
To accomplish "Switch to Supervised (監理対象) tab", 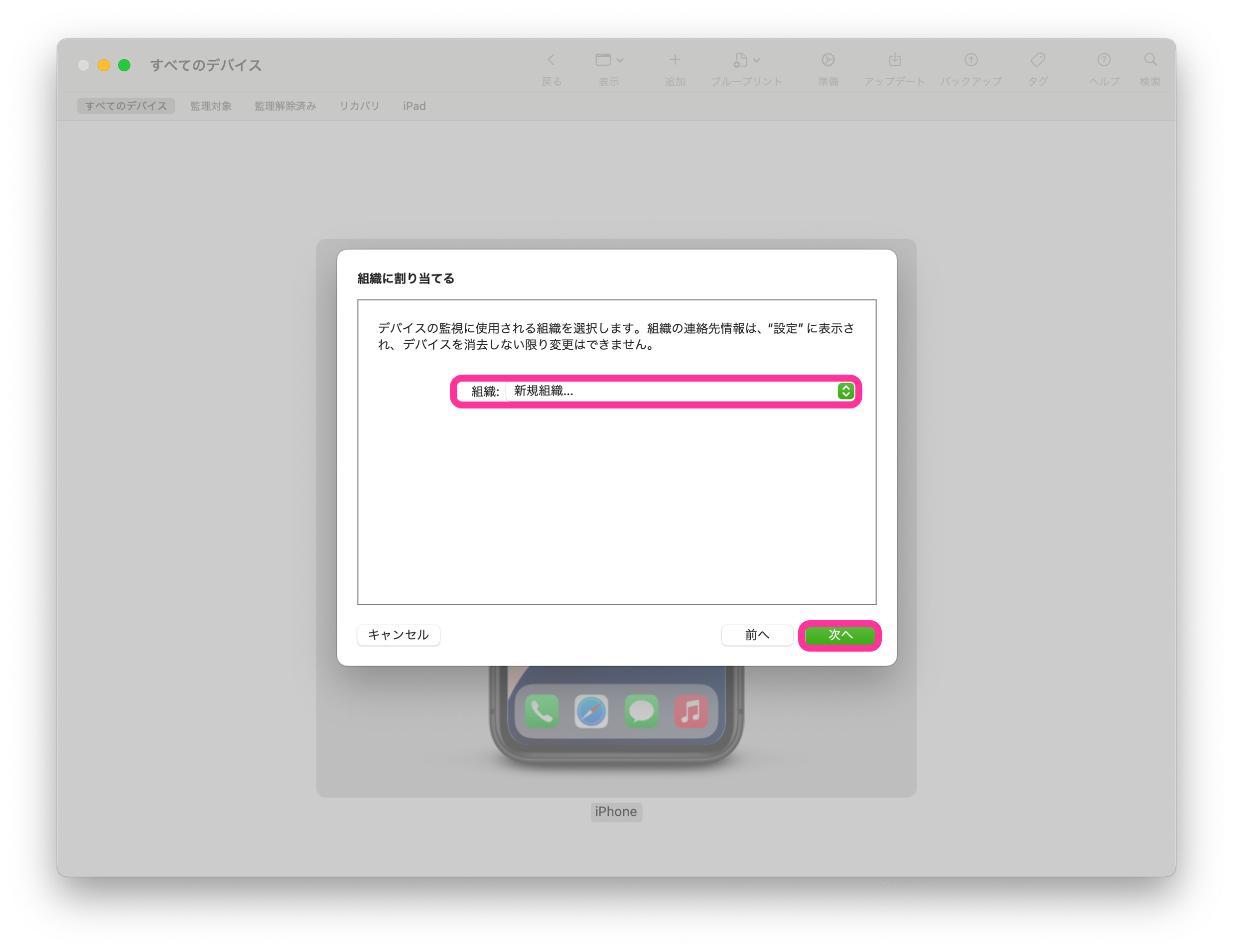I will point(211,106).
